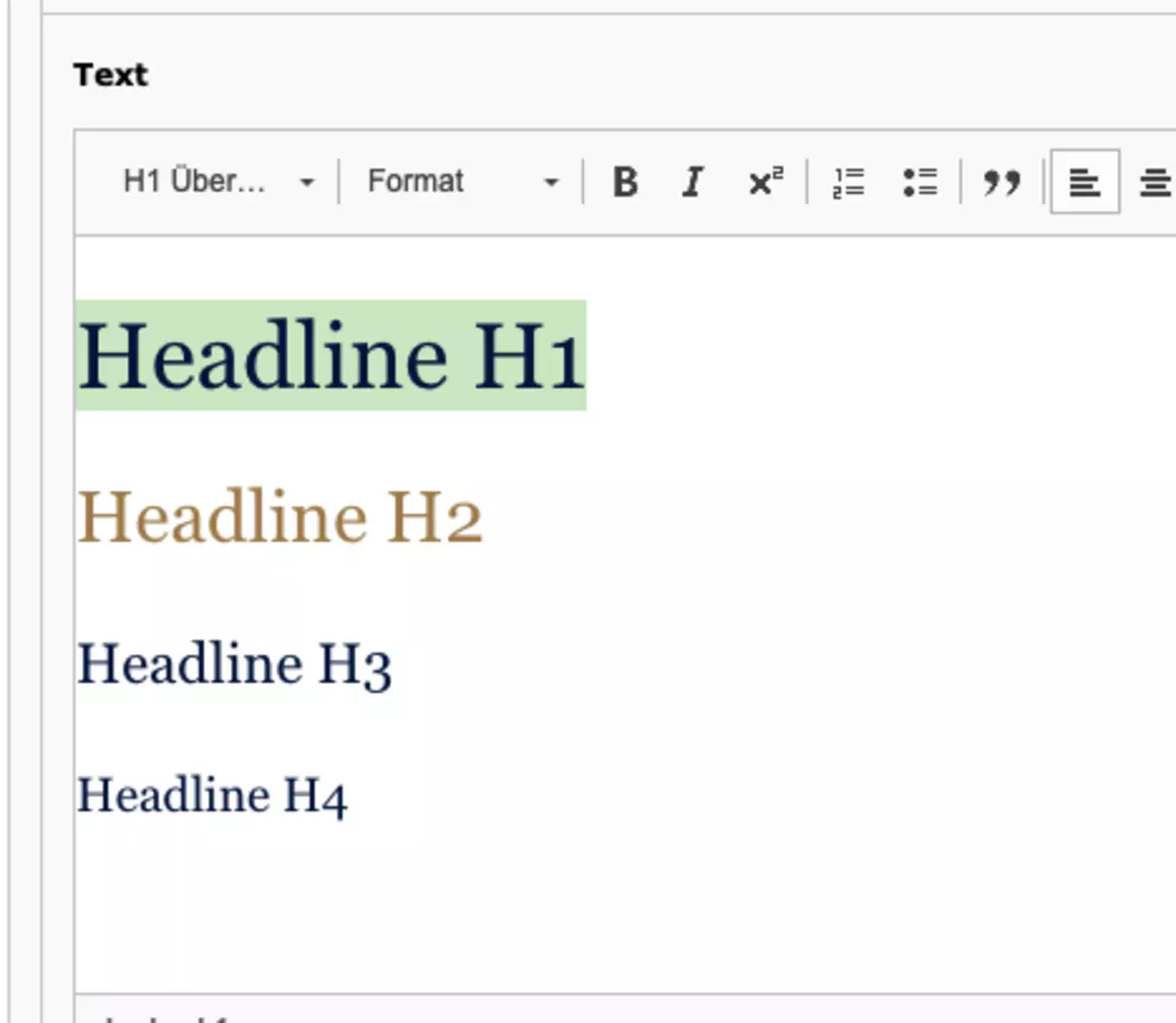Click on the Headline H4 text
Viewport: 1176px width, 1023px height.
click(x=213, y=796)
